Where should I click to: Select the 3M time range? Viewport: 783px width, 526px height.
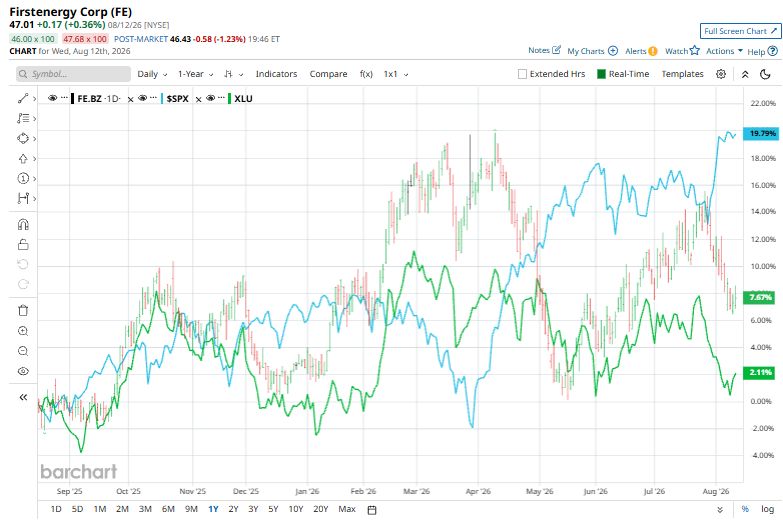[145, 509]
